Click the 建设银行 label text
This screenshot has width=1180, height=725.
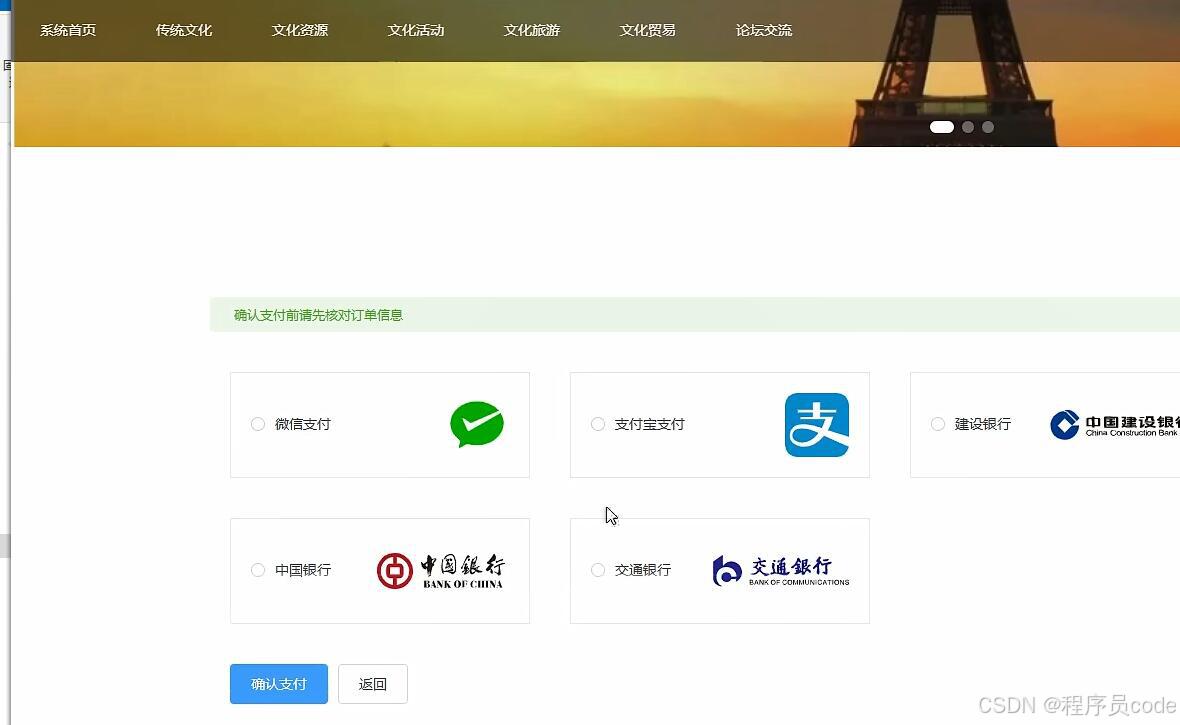click(983, 424)
